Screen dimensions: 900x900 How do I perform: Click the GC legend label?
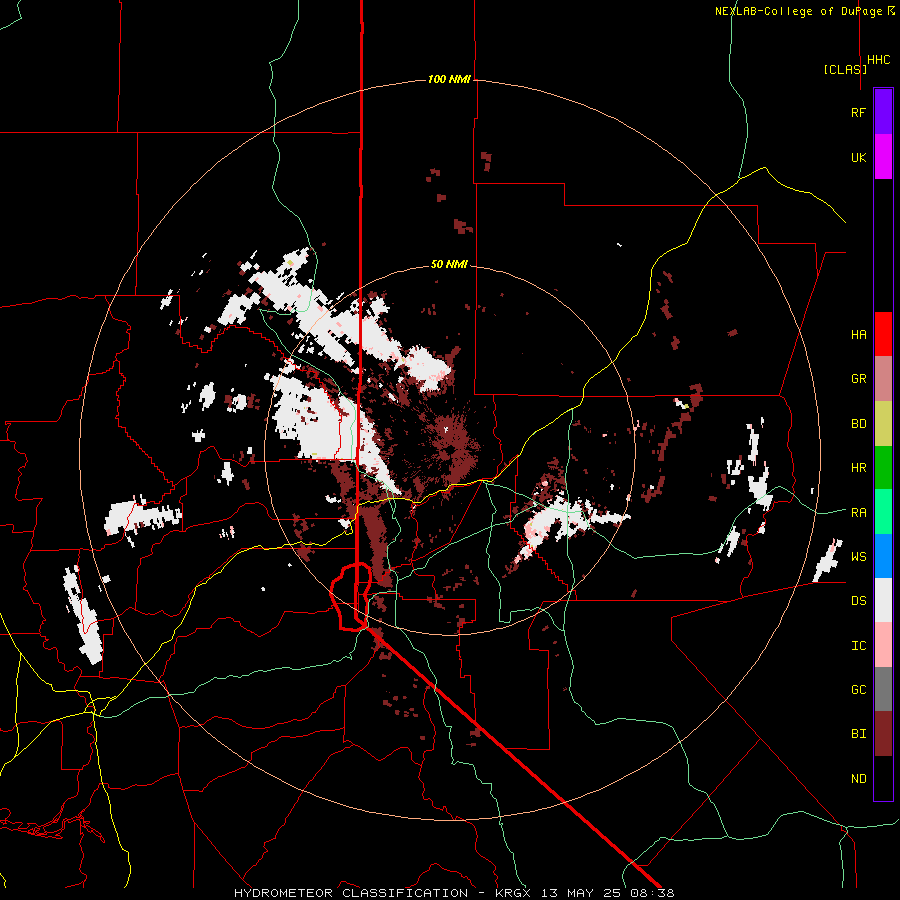point(858,690)
